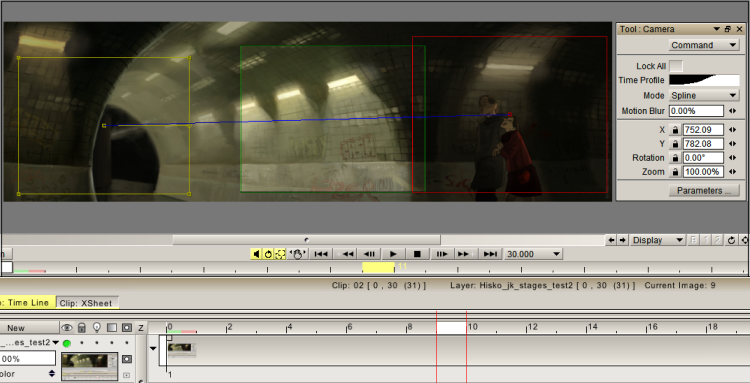The image size is (750, 383).
Task: Open the Display menu
Action: click(x=658, y=240)
